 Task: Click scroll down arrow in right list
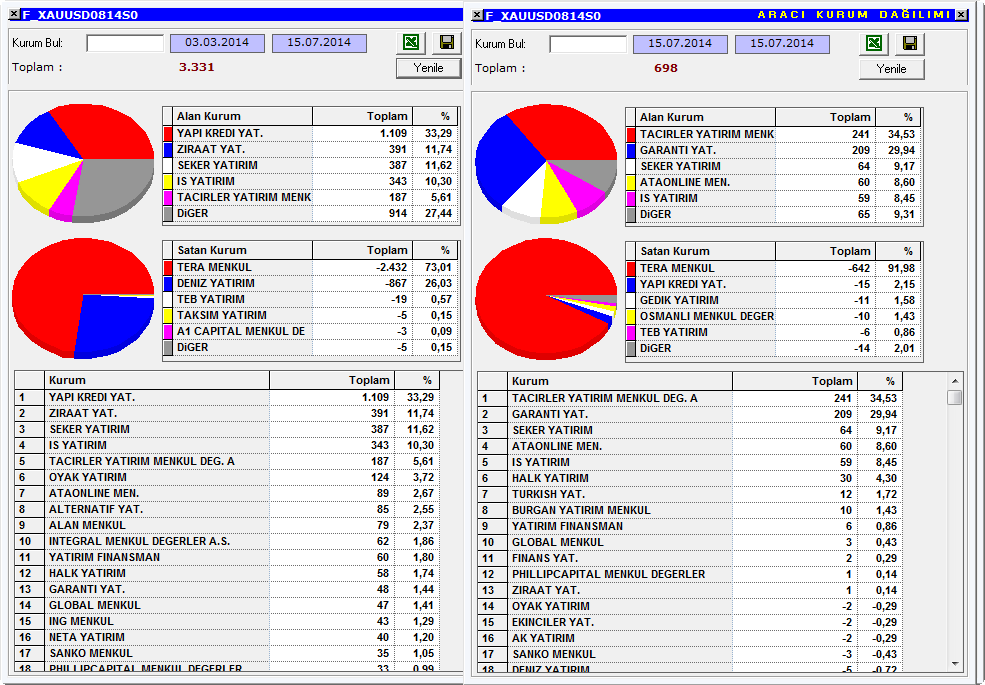[x=955, y=664]
